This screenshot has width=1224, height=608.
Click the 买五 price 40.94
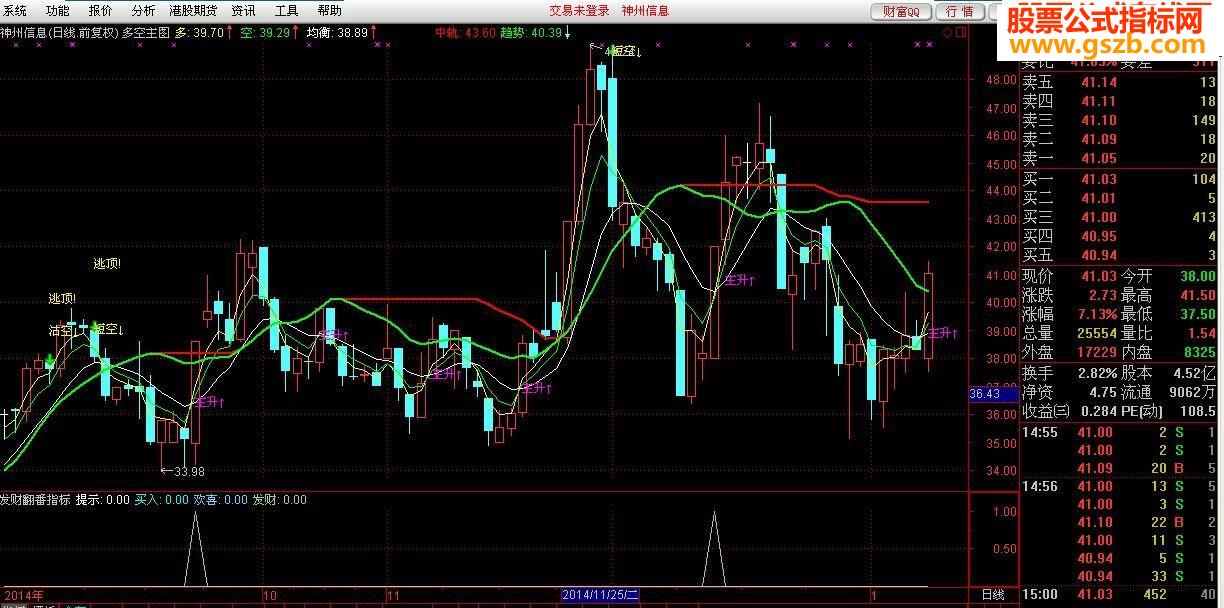1099,256
